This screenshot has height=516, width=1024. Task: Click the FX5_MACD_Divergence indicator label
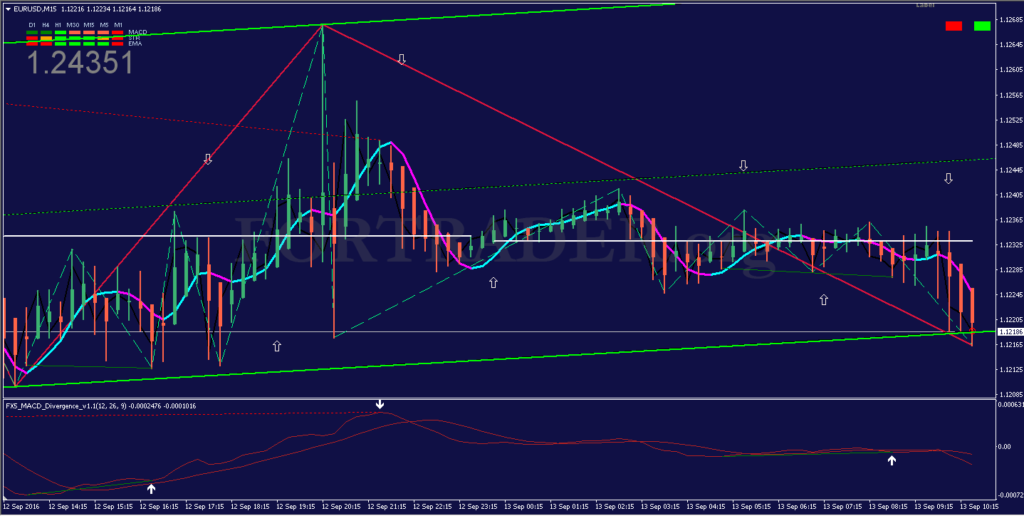click(101, 406)
